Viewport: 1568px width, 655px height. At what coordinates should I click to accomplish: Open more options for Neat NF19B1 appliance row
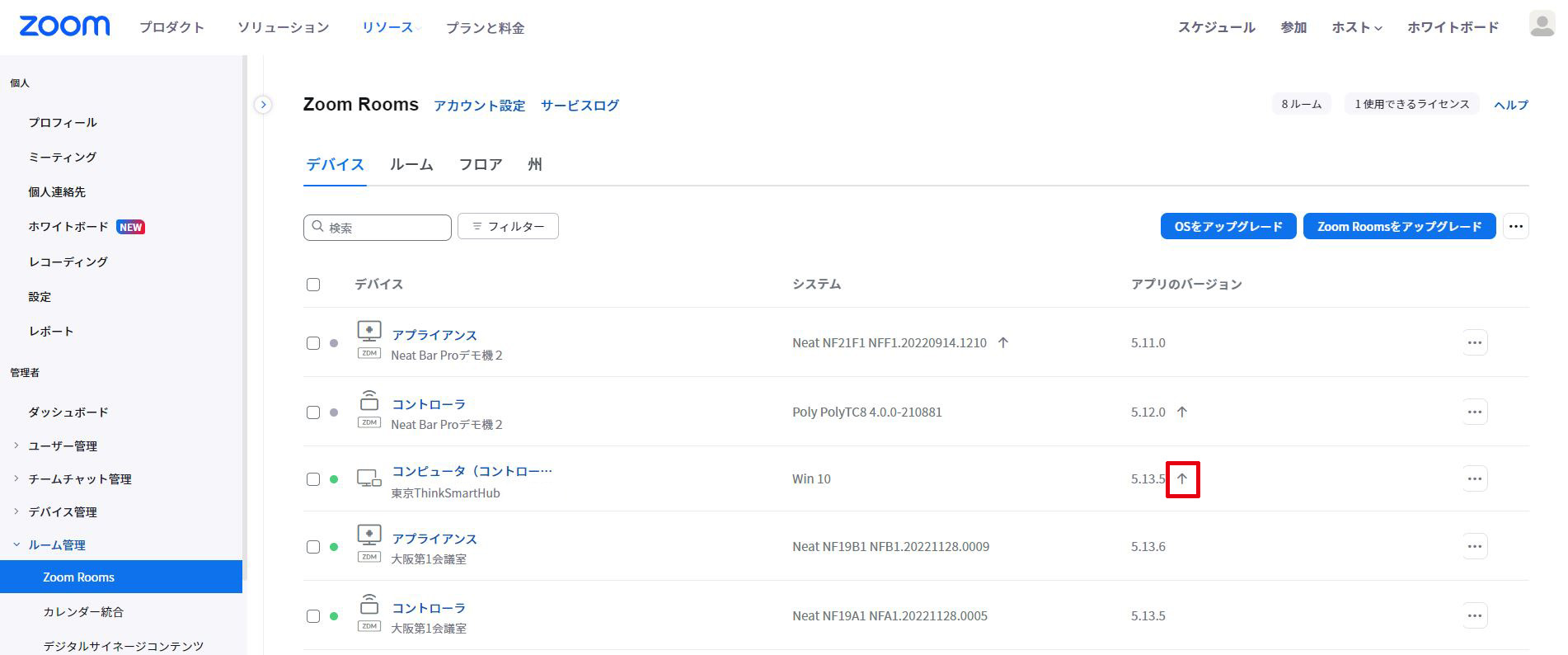pyautogui.click(x=1475, y=546)
